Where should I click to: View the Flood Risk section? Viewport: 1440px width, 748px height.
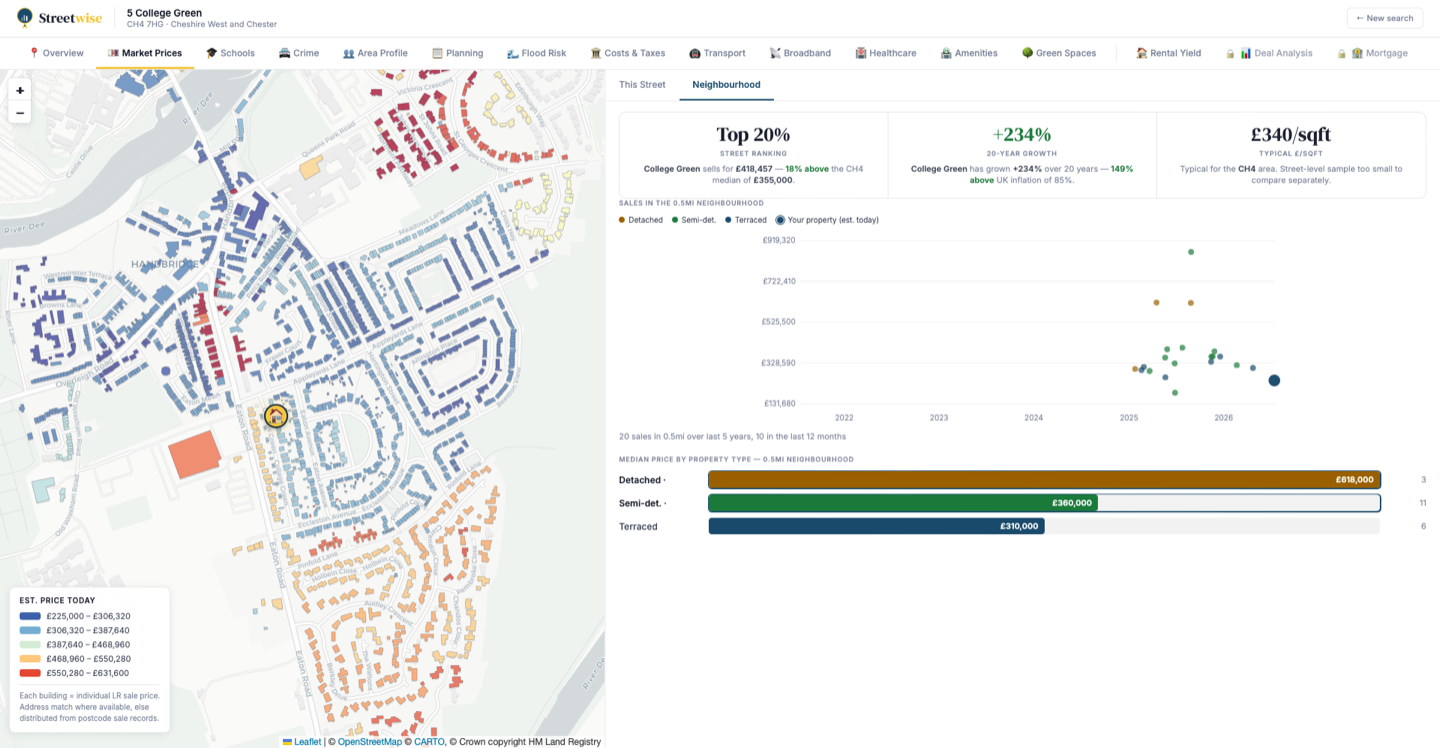536,53
